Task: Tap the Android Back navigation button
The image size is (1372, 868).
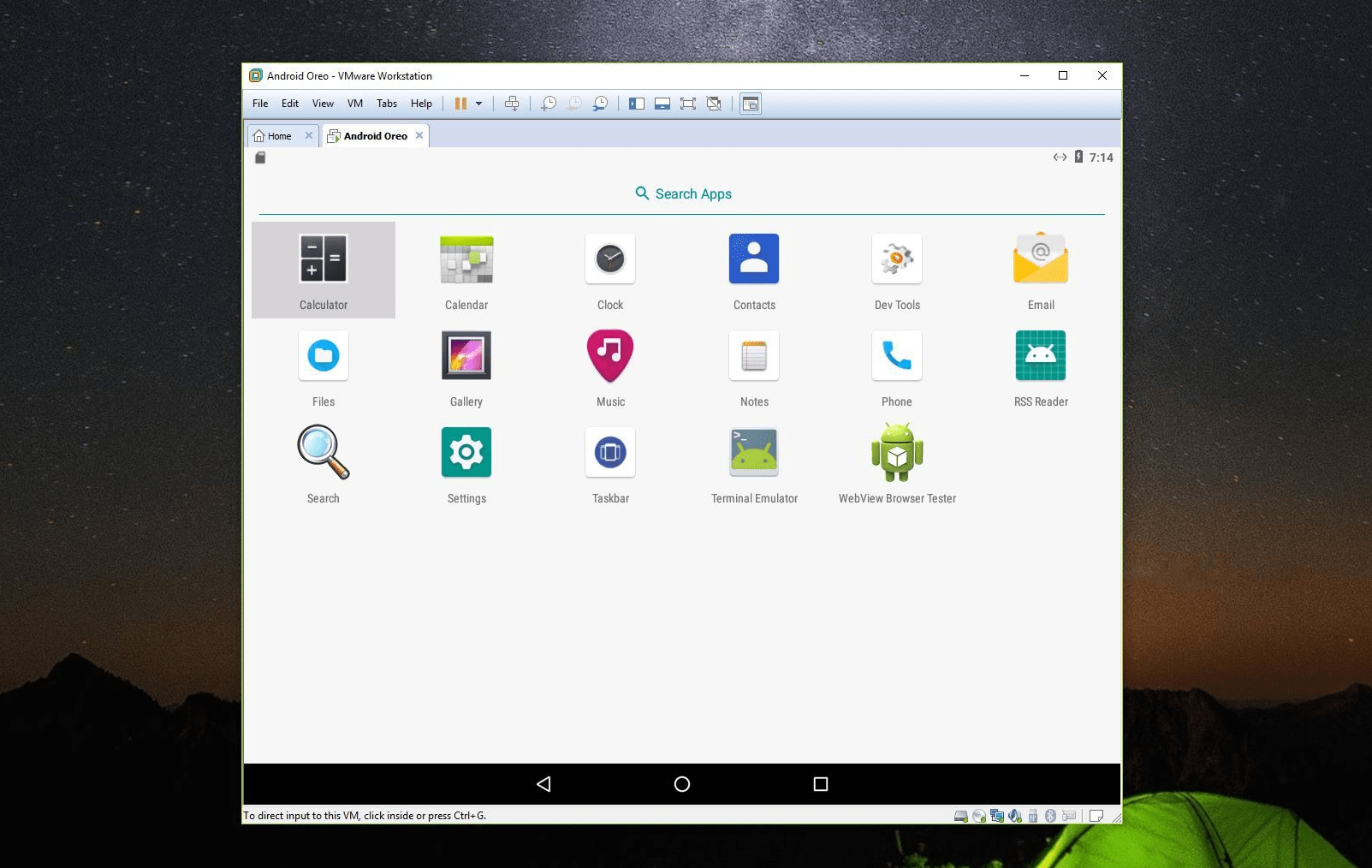Action: pos(543,784)
